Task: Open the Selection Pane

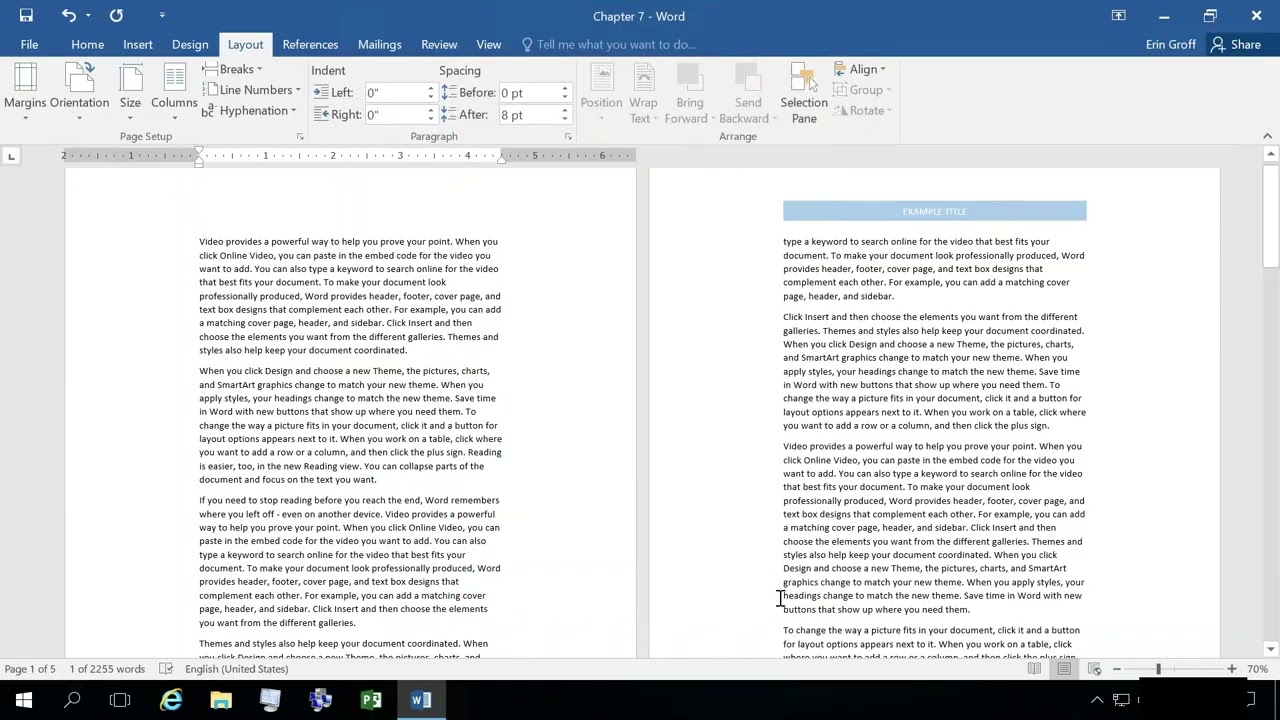Action: [804, 92]
